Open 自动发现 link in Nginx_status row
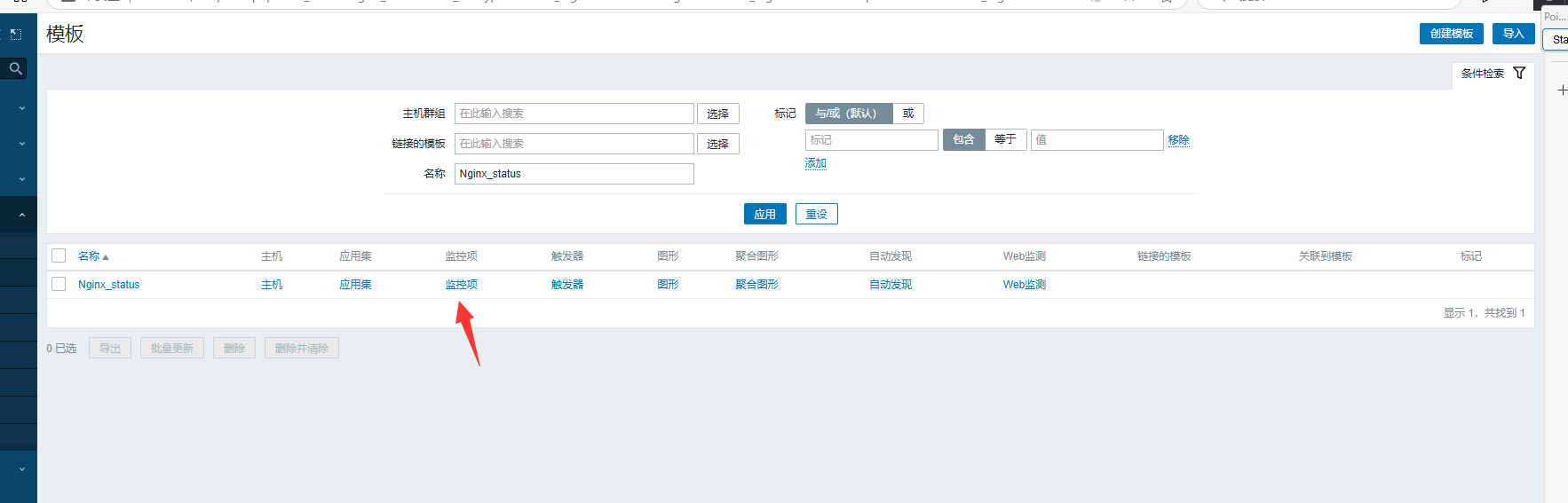 point(891,285)
